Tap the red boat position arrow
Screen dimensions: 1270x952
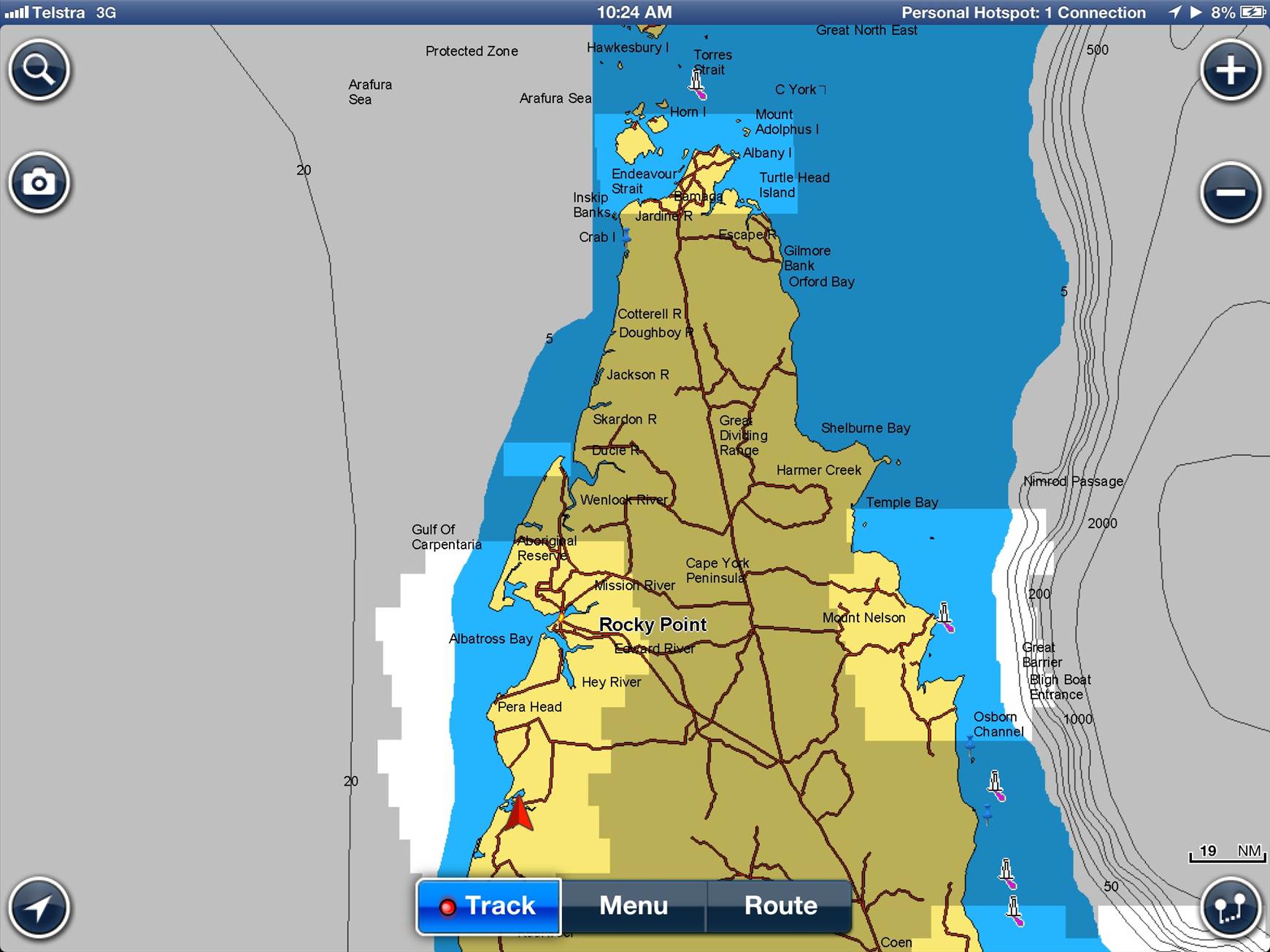tap(518, 814)
